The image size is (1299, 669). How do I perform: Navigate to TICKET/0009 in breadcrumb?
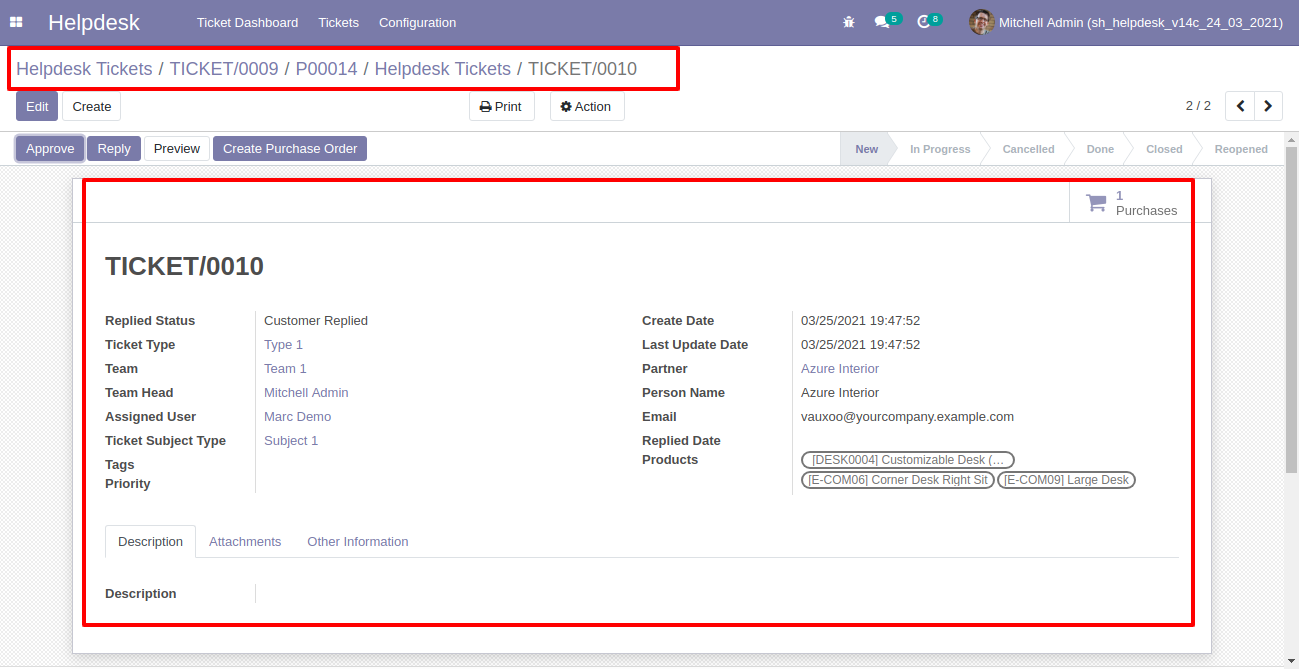point(224,69)
